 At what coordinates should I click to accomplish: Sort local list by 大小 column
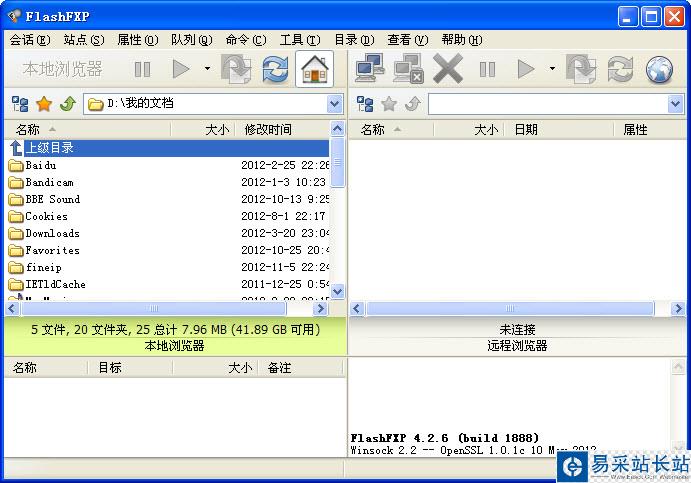203,130
